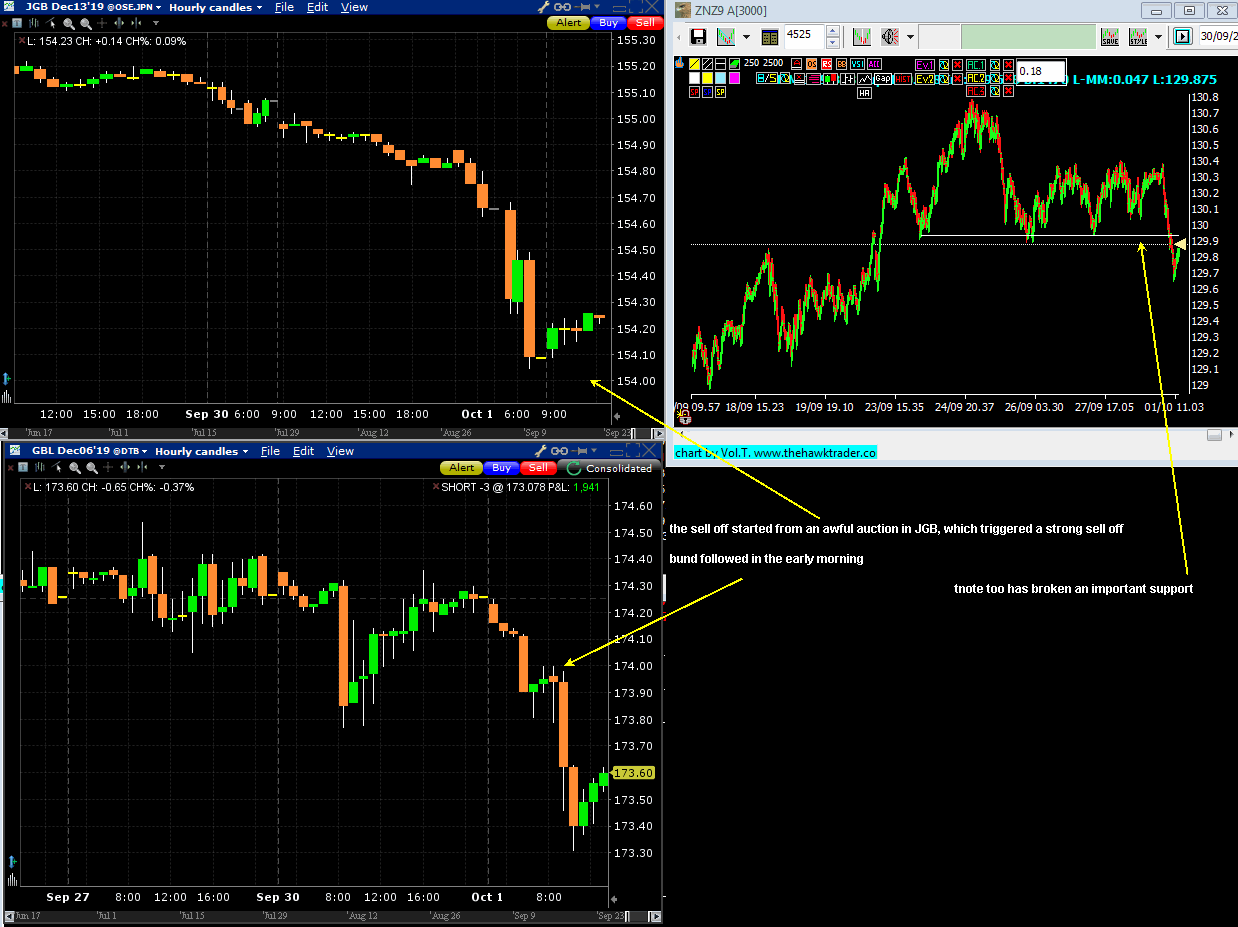The image size is (1238, 927).
Task: Click the red X next to Ev.1
Action: 957,64
